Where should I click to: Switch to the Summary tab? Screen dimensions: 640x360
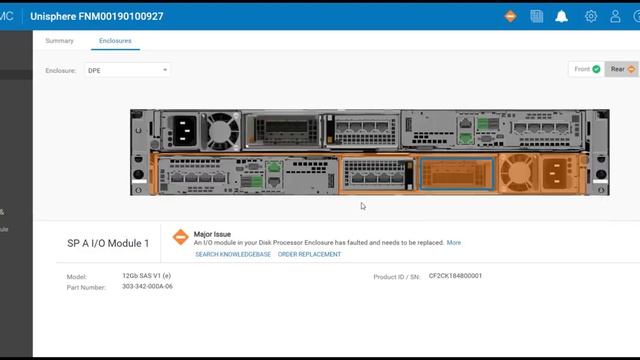click(x=60, y=41)
